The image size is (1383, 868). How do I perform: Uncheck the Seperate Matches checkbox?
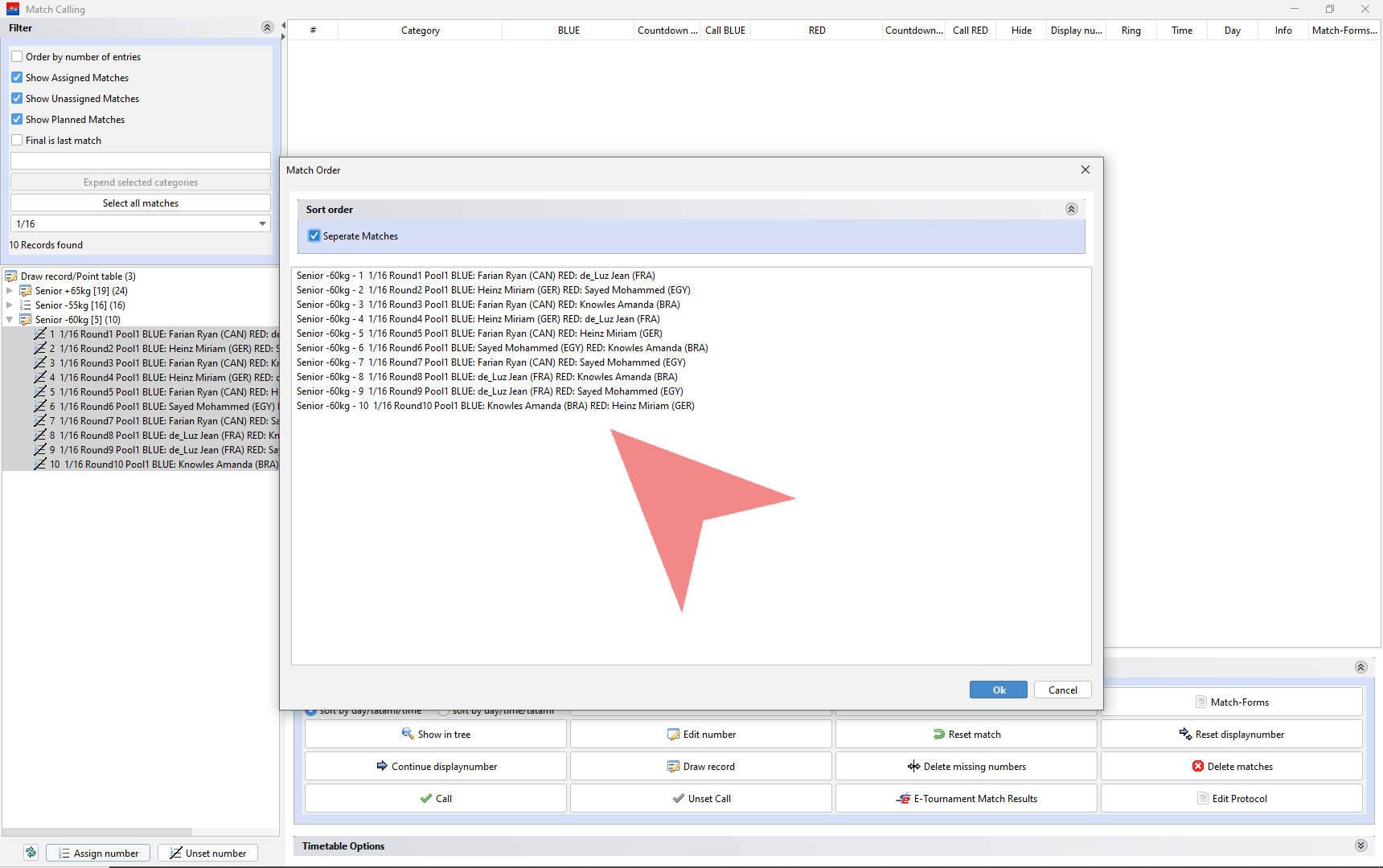point(314,235)
